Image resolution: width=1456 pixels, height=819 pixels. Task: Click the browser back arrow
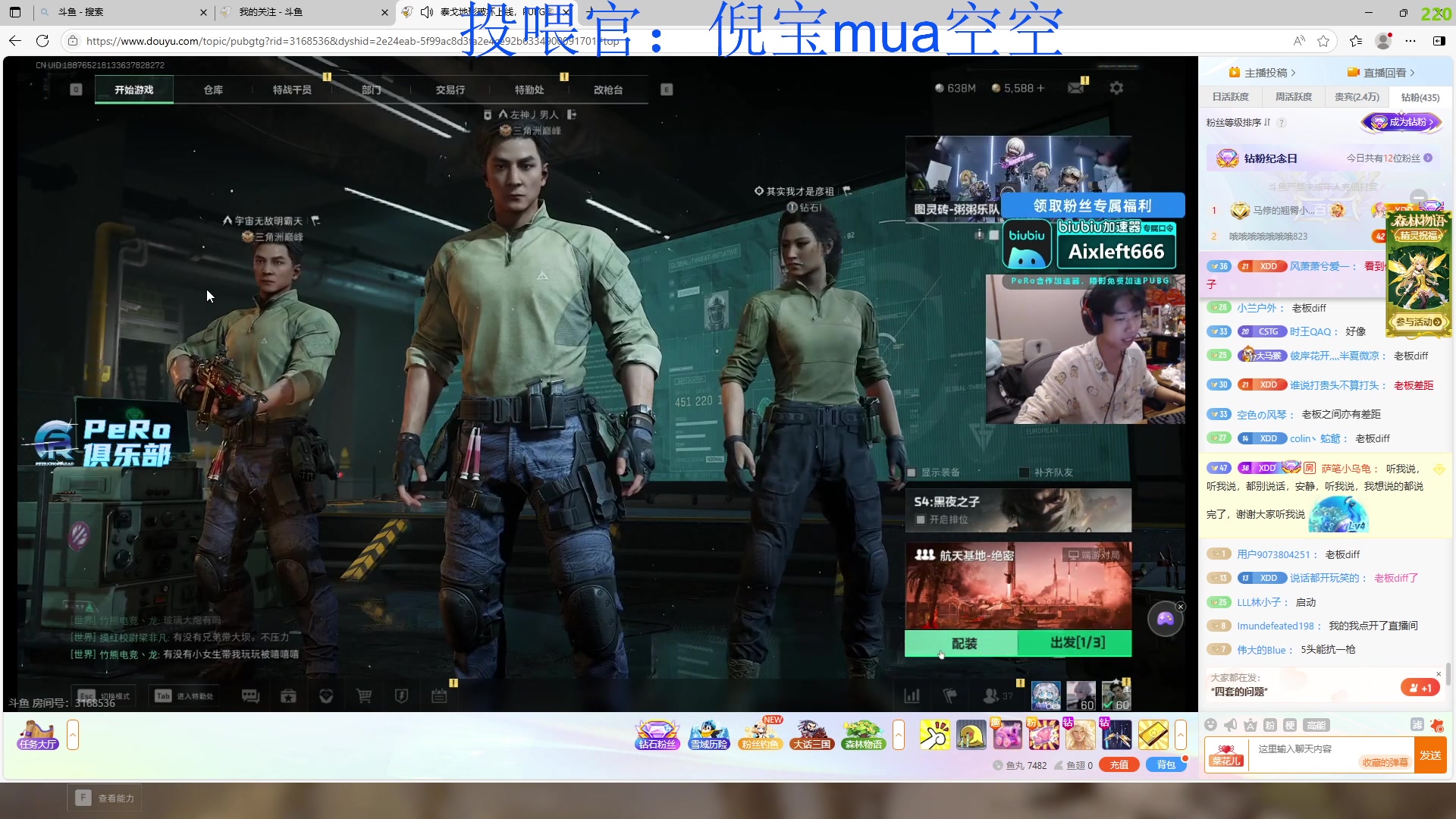tap(15, 41)
